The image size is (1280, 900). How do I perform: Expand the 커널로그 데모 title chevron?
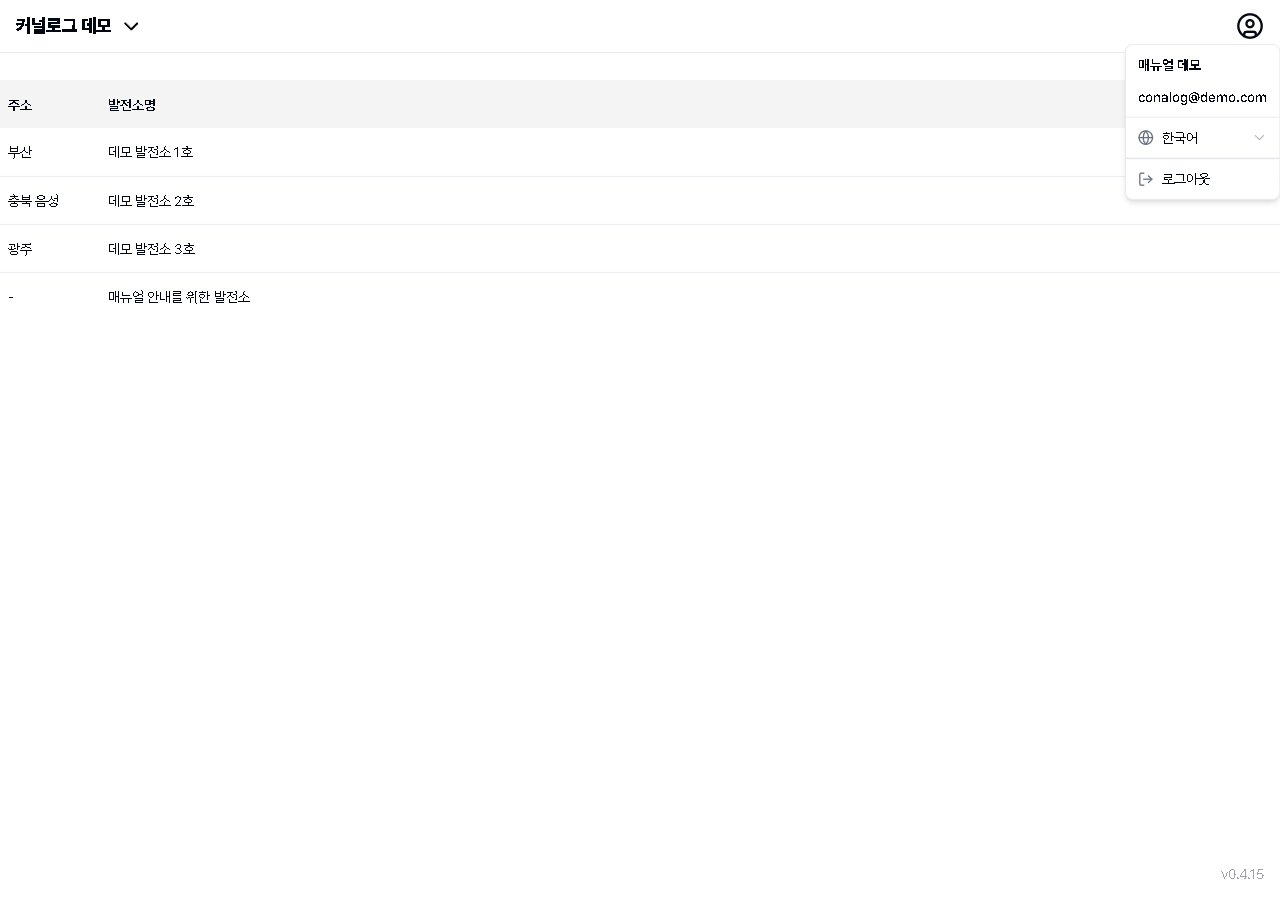click(131, 27)
